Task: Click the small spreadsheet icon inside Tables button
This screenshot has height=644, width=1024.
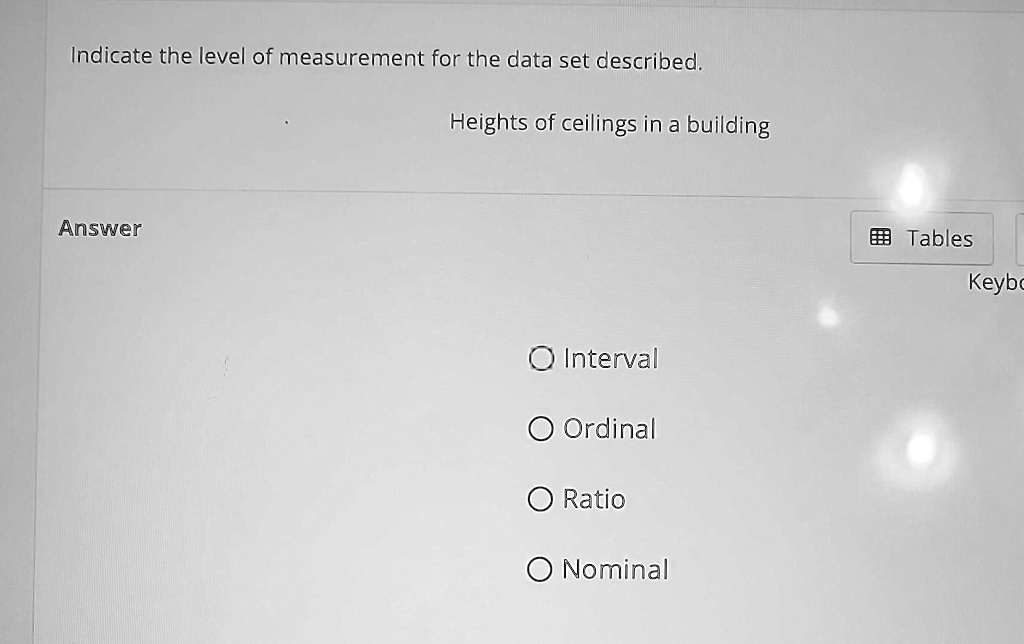Action: click(879, 237)
